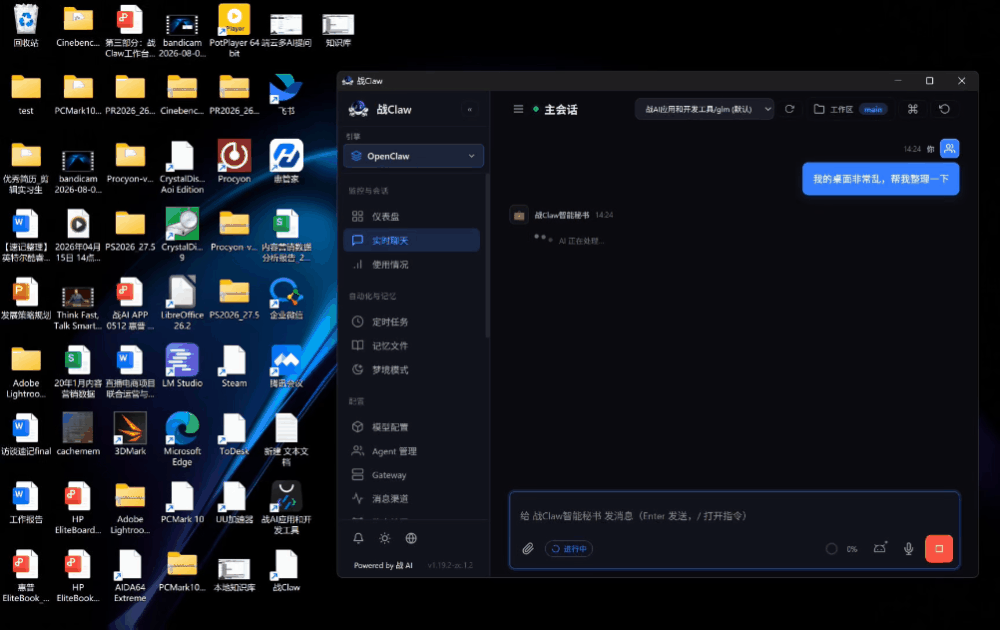Select 实时聊天 in the sidebar
1000x630 pixels.
point(411,240)
